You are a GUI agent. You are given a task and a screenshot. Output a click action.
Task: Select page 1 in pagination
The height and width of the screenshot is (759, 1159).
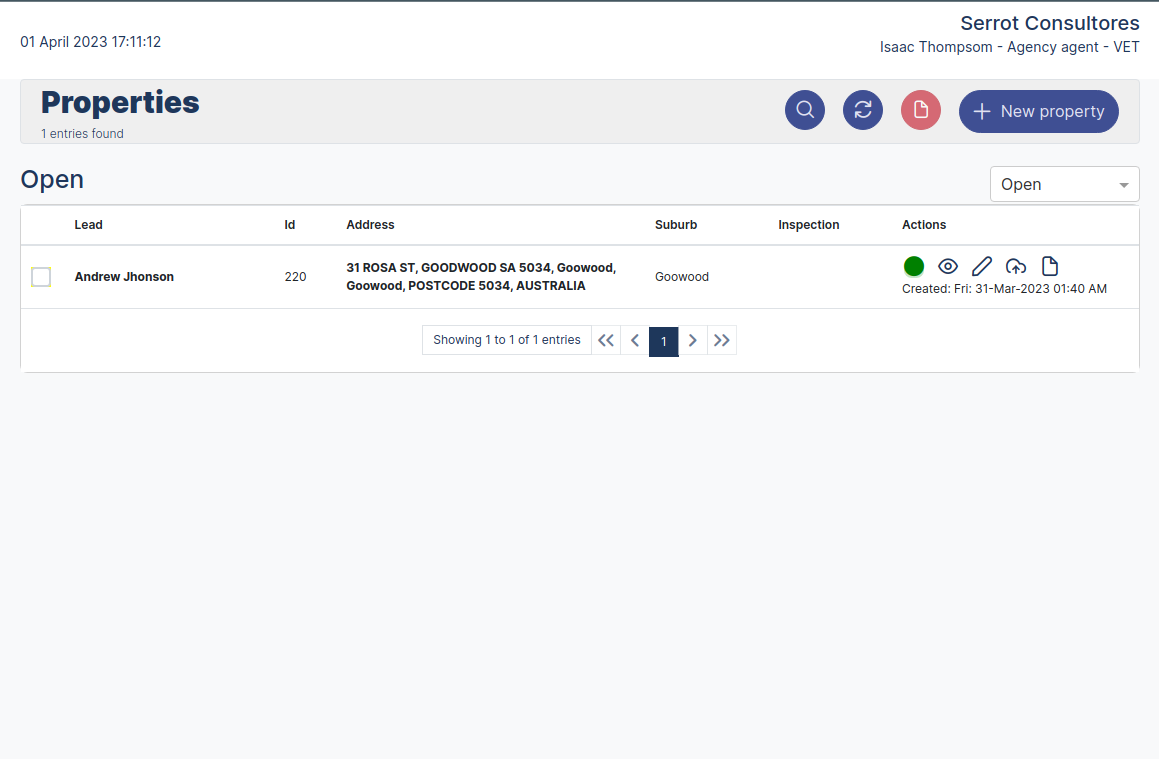point(663,341)
